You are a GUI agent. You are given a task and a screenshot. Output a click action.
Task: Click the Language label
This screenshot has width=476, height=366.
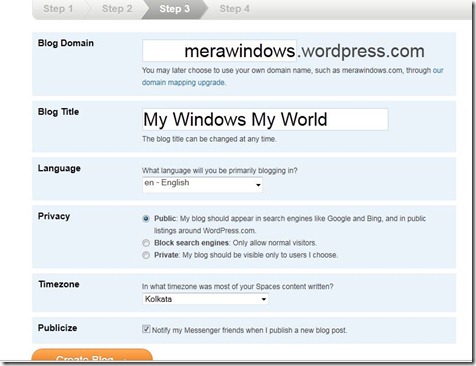[59, 169]
